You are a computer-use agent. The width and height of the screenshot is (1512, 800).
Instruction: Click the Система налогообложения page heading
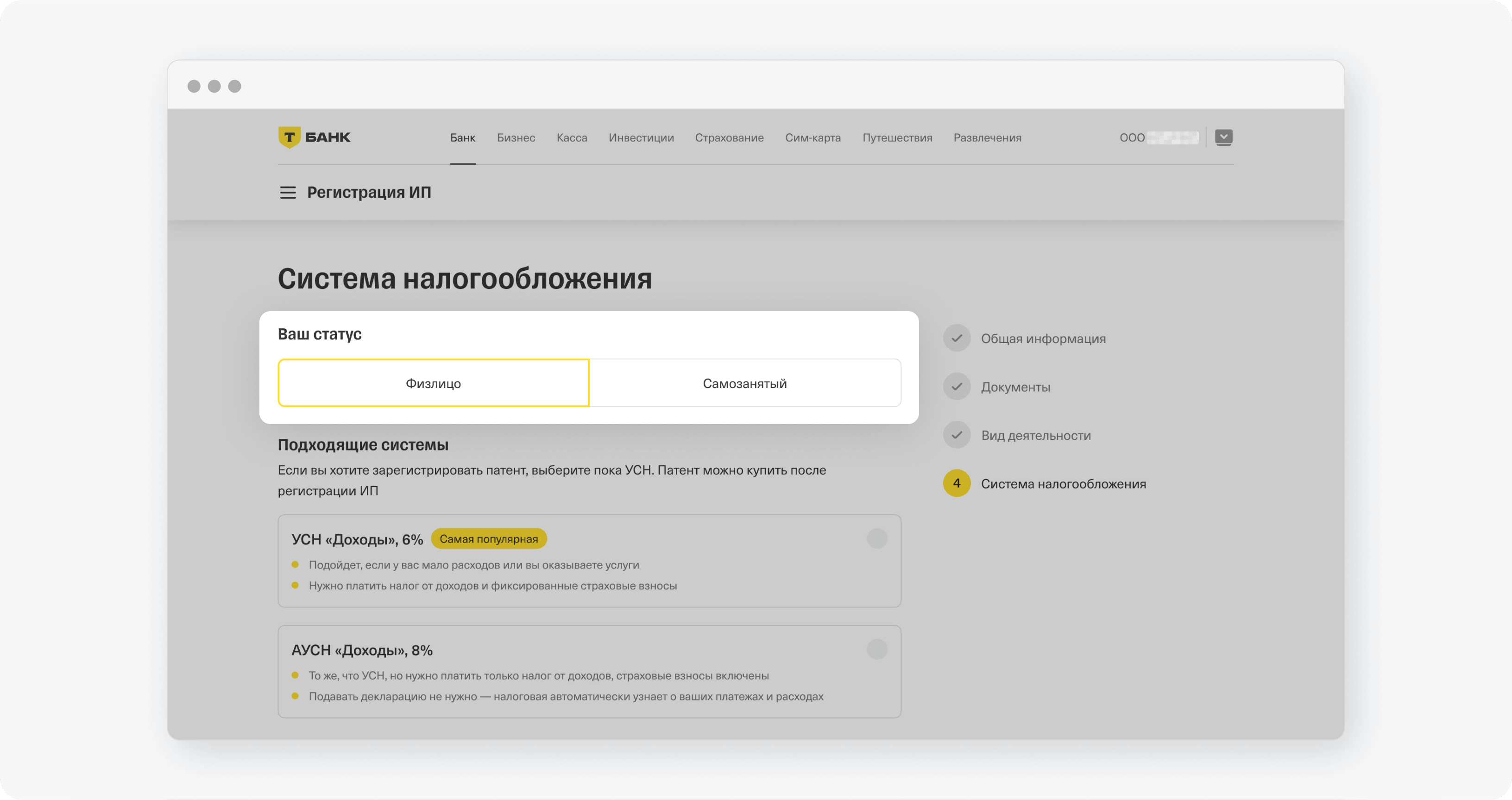465,279
